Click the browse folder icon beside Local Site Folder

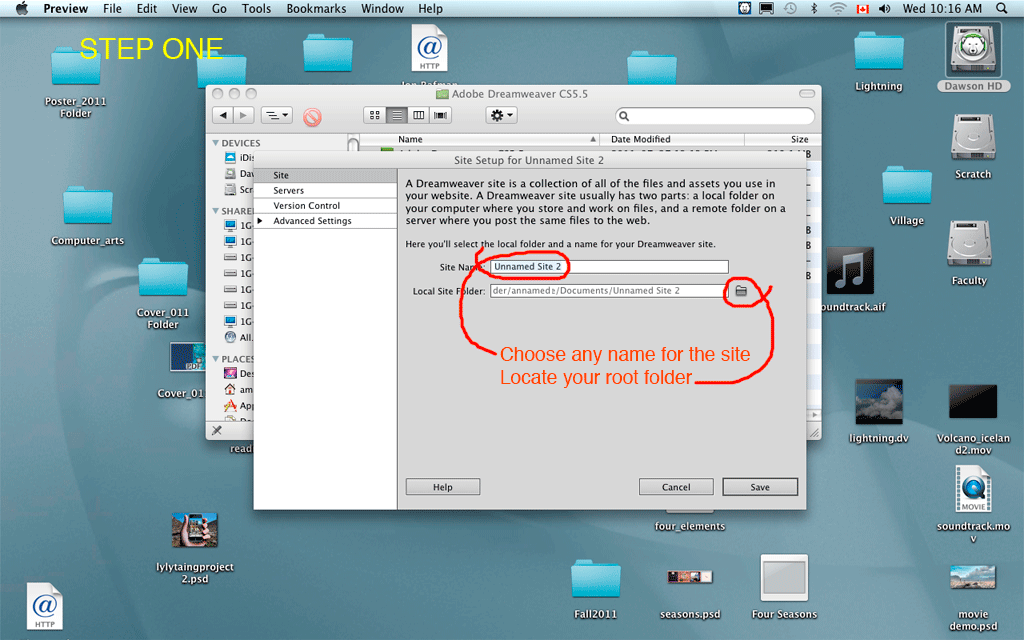click(x=741, y=291)
